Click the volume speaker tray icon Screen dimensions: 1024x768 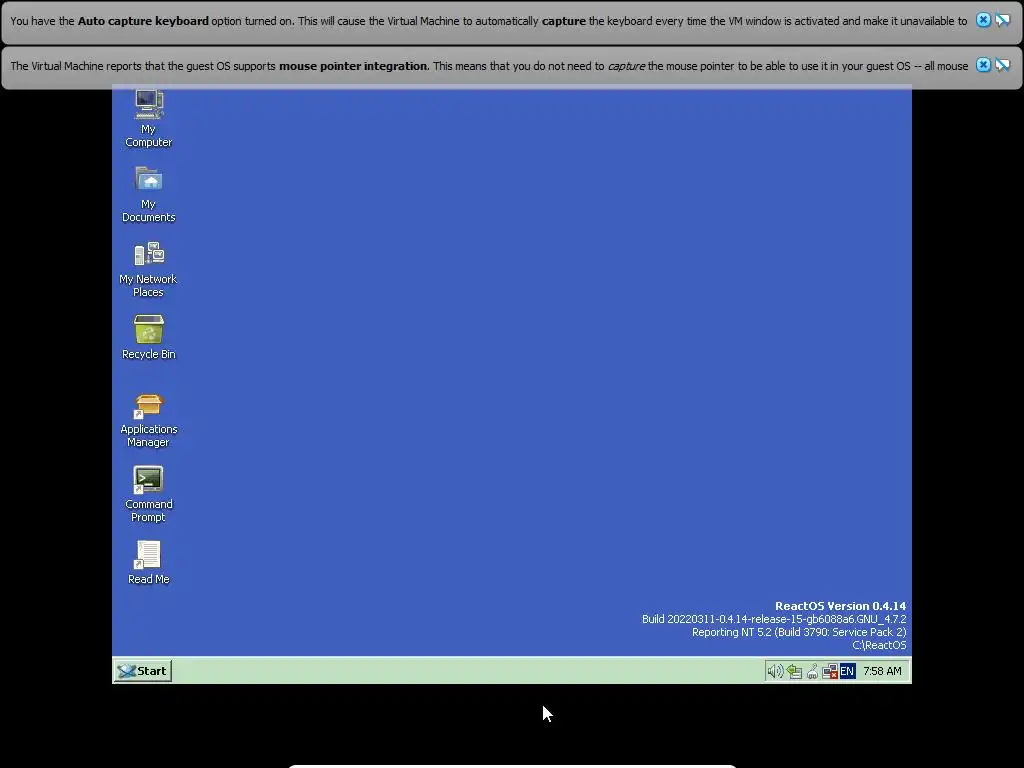tap(775, 671)
